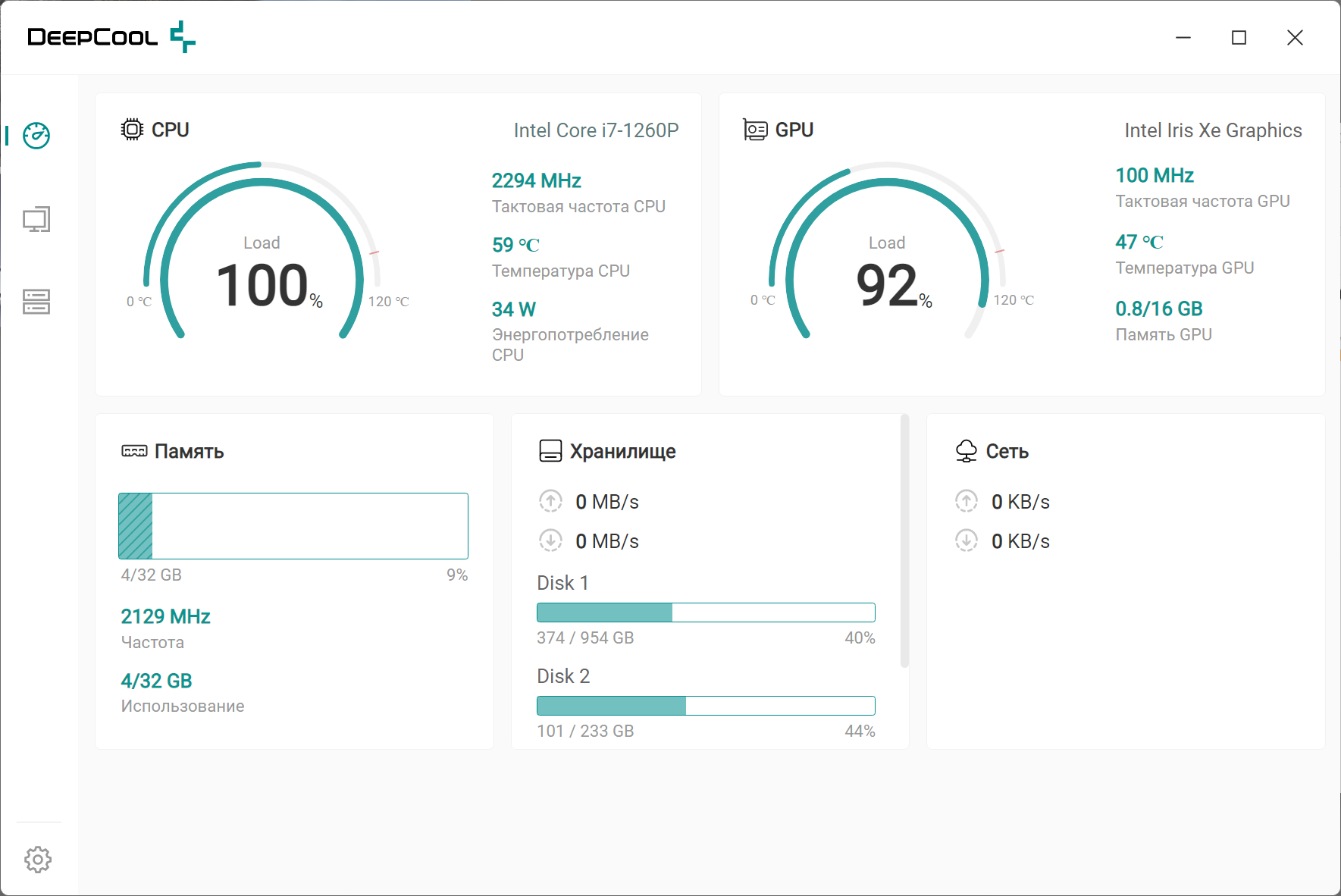Image resolution: width=1341 pixels, height=896 pixels.
Task: Click the memory usage bar
Action: [293, 526]
